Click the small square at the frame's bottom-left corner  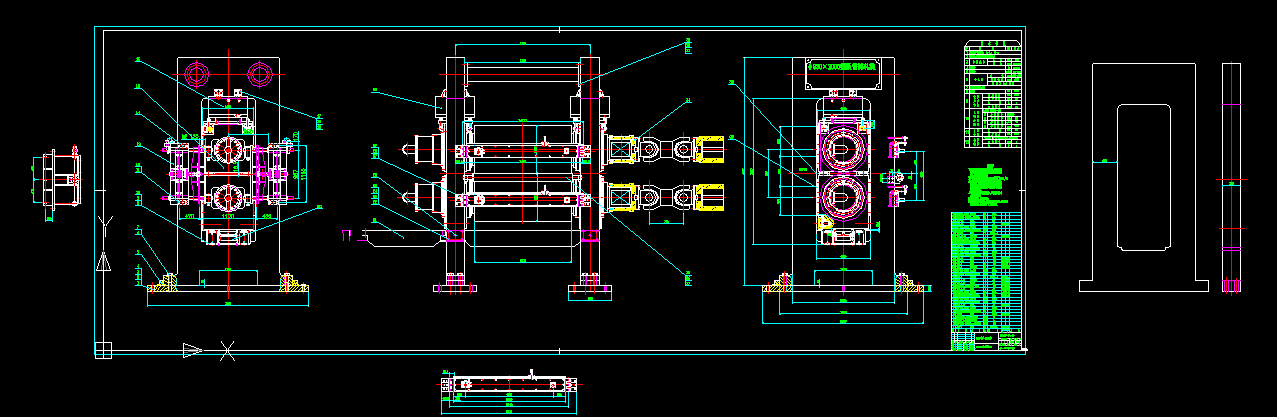(x=102, y=349)
